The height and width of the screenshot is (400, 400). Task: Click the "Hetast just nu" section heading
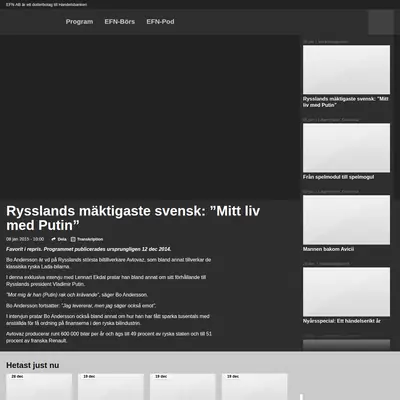33,365
